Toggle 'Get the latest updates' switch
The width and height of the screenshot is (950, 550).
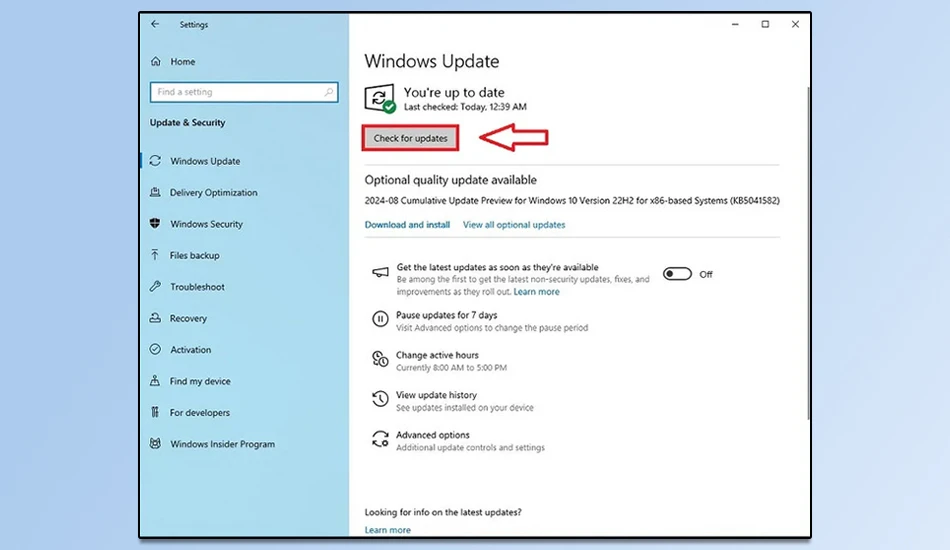(x=677, y=274)
